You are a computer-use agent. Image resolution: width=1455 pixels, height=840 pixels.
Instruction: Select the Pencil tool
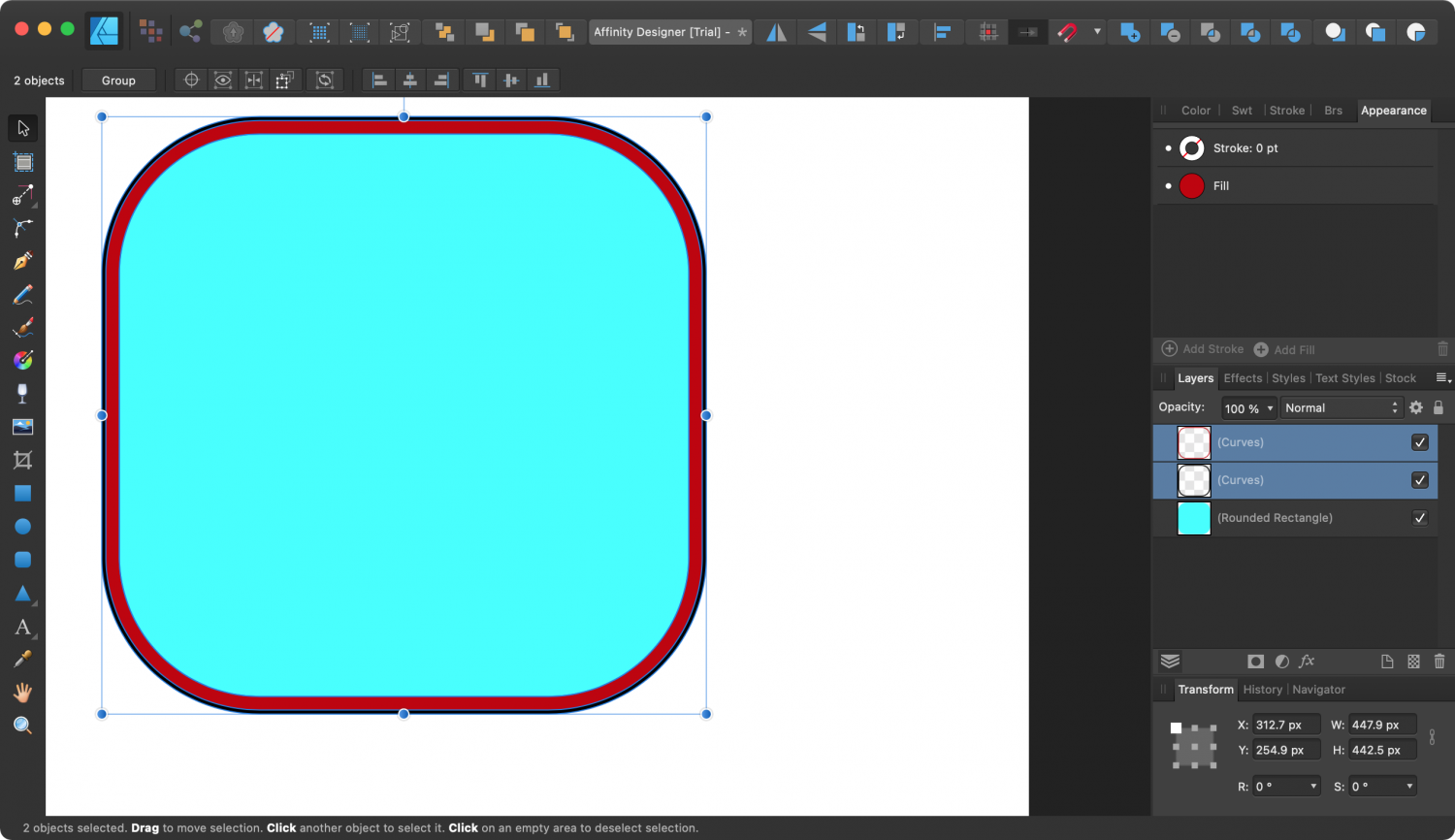[x=22, y=294]
